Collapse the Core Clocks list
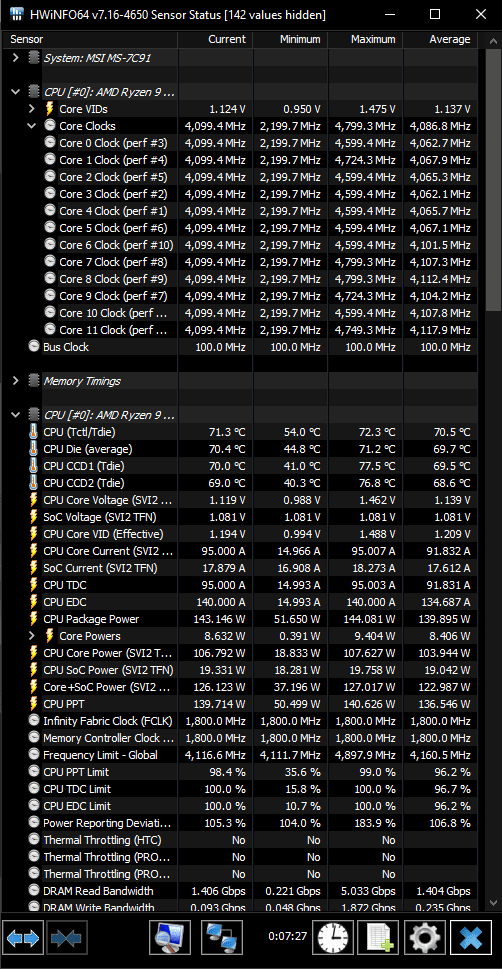Viewport: 502px width, 969px height. 32,126
